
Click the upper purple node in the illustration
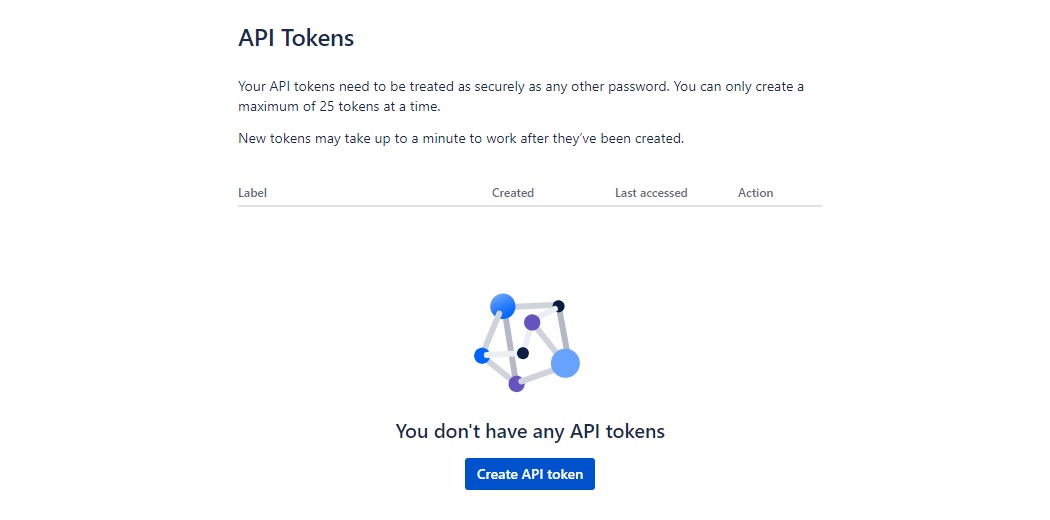[x=532, y=322]
